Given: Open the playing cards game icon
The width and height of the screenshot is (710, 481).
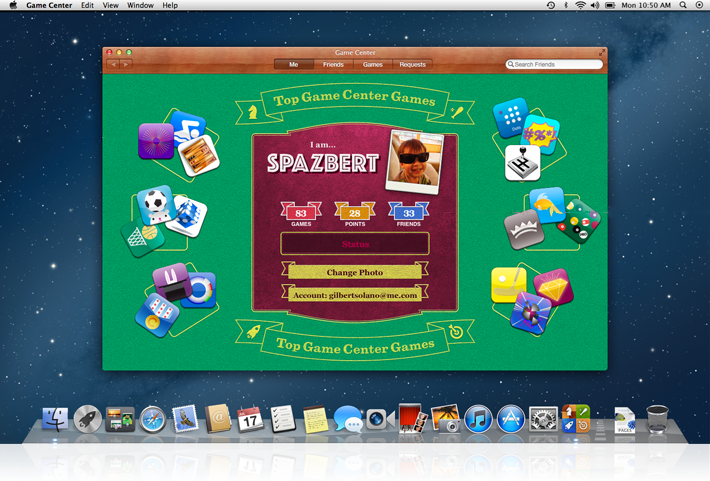Looking at the screenshot, I should click(157, 315).
